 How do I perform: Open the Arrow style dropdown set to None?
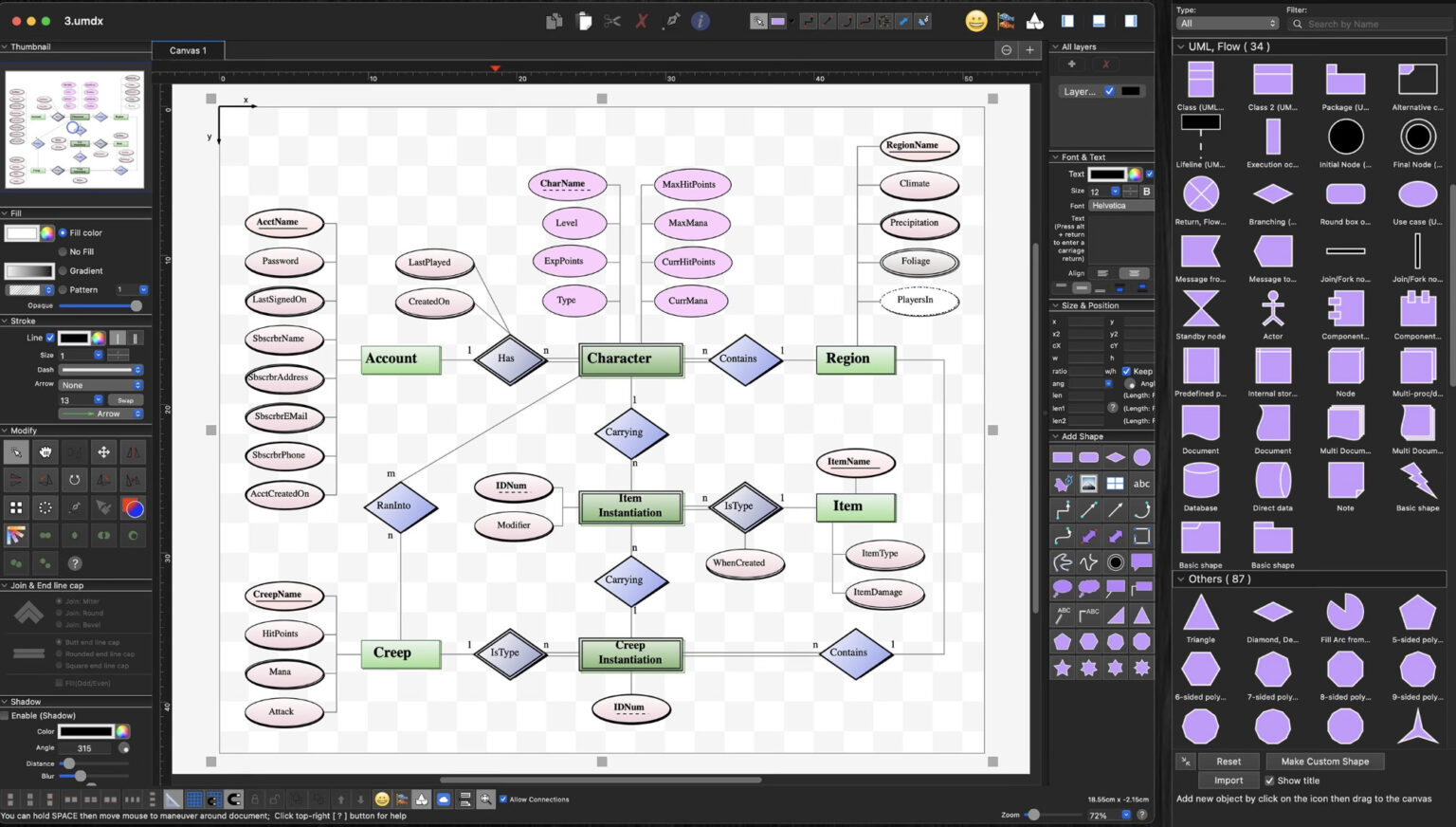(x=100, y=384)
